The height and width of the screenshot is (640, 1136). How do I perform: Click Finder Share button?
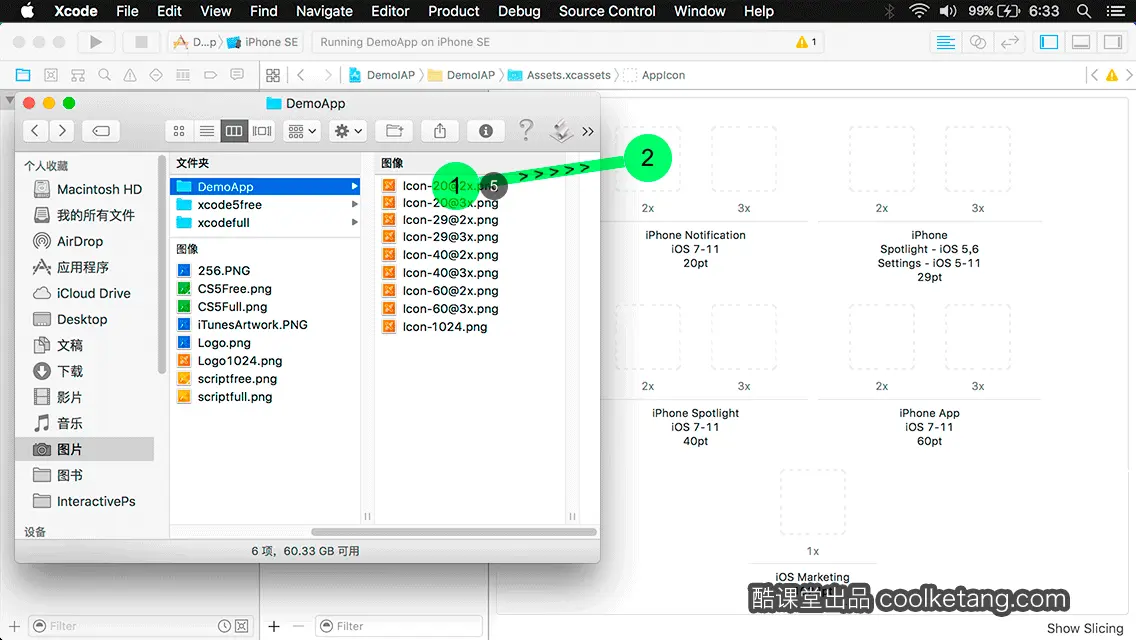[440, 131]
